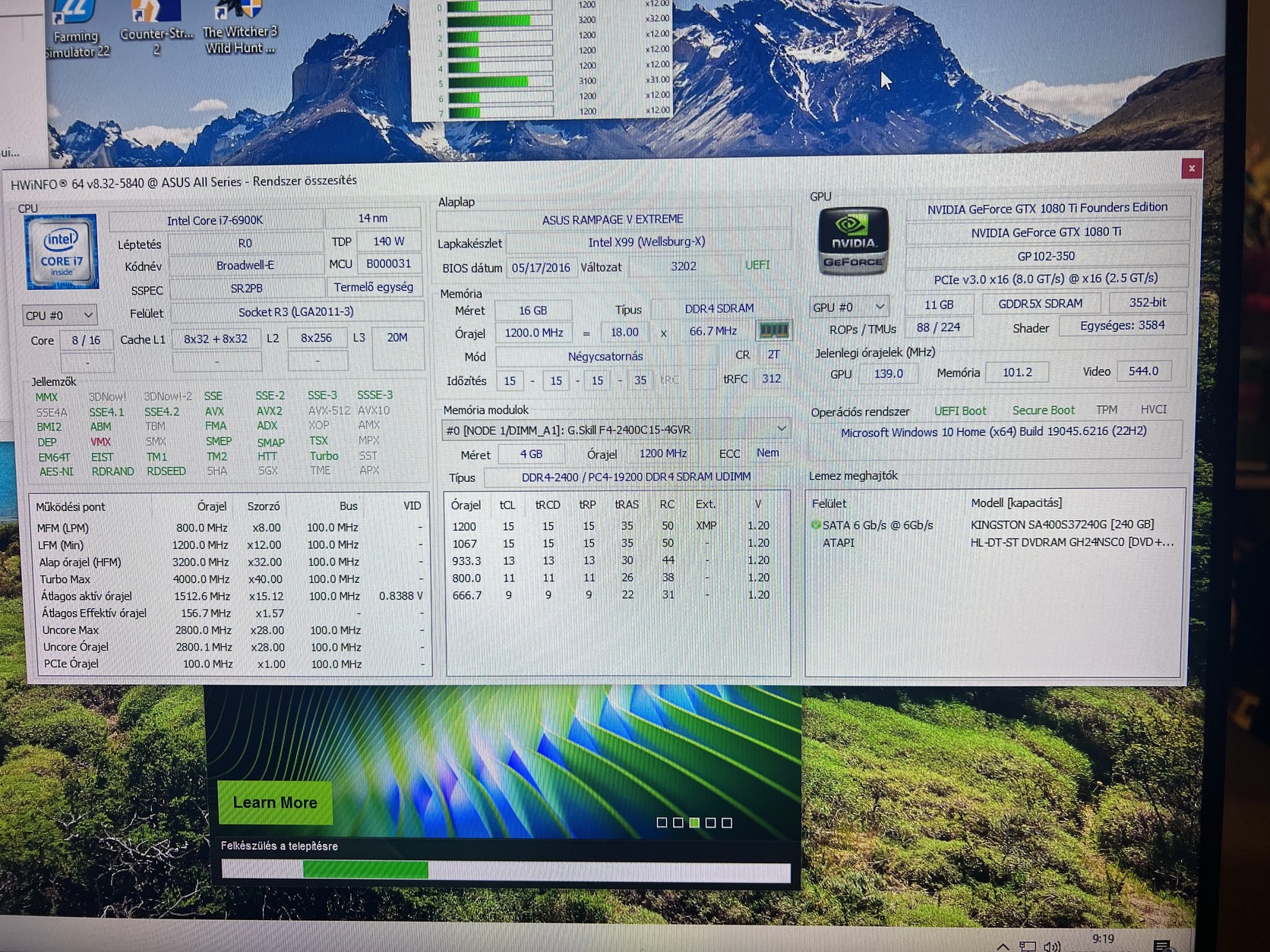
Task: Click the Video clock value 544.0
Action: 1143,371
